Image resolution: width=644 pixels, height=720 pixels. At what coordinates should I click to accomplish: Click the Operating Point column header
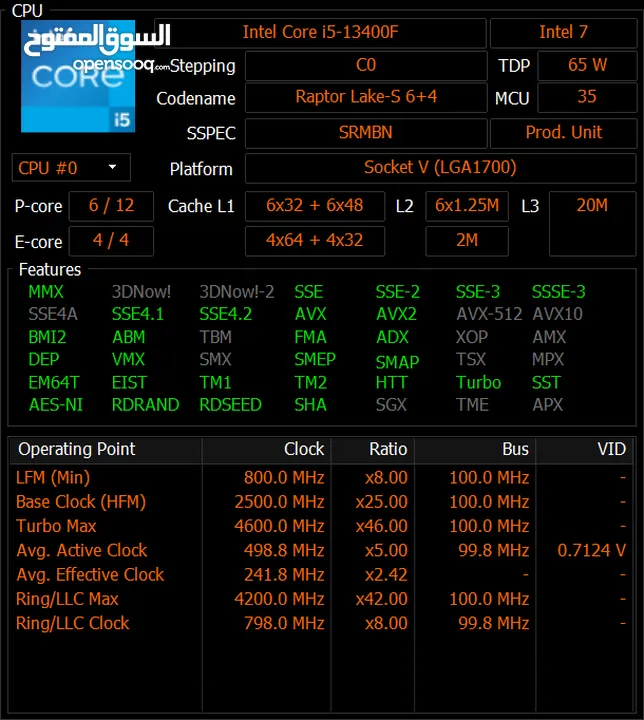tap(106, 450)
